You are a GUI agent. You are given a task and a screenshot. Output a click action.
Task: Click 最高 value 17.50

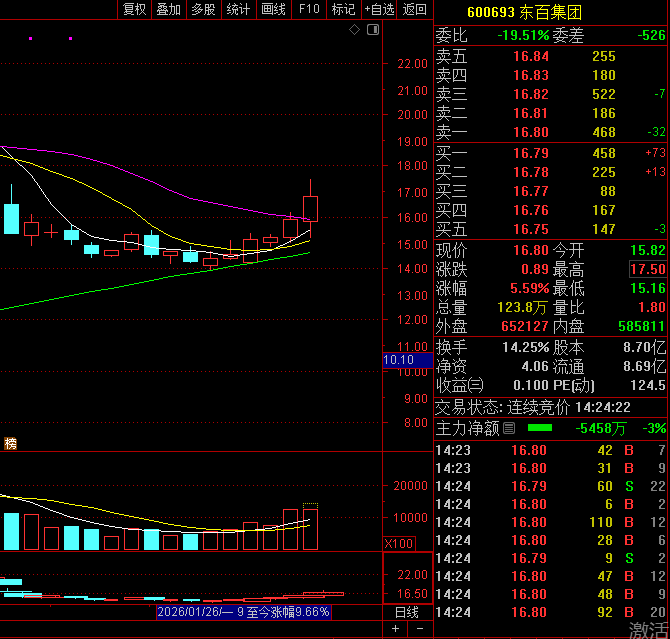point(648,269)
